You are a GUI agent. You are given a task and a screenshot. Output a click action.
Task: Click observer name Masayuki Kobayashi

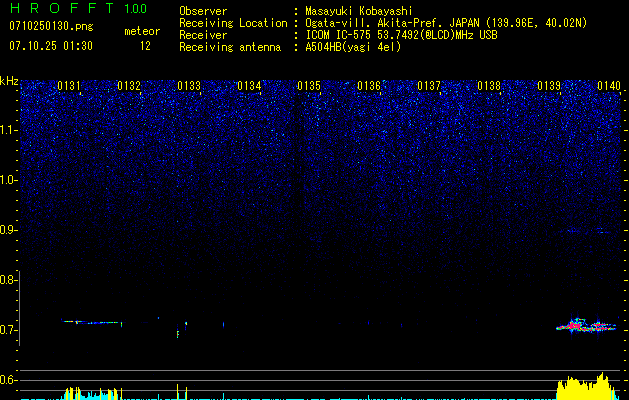[359, 11]
